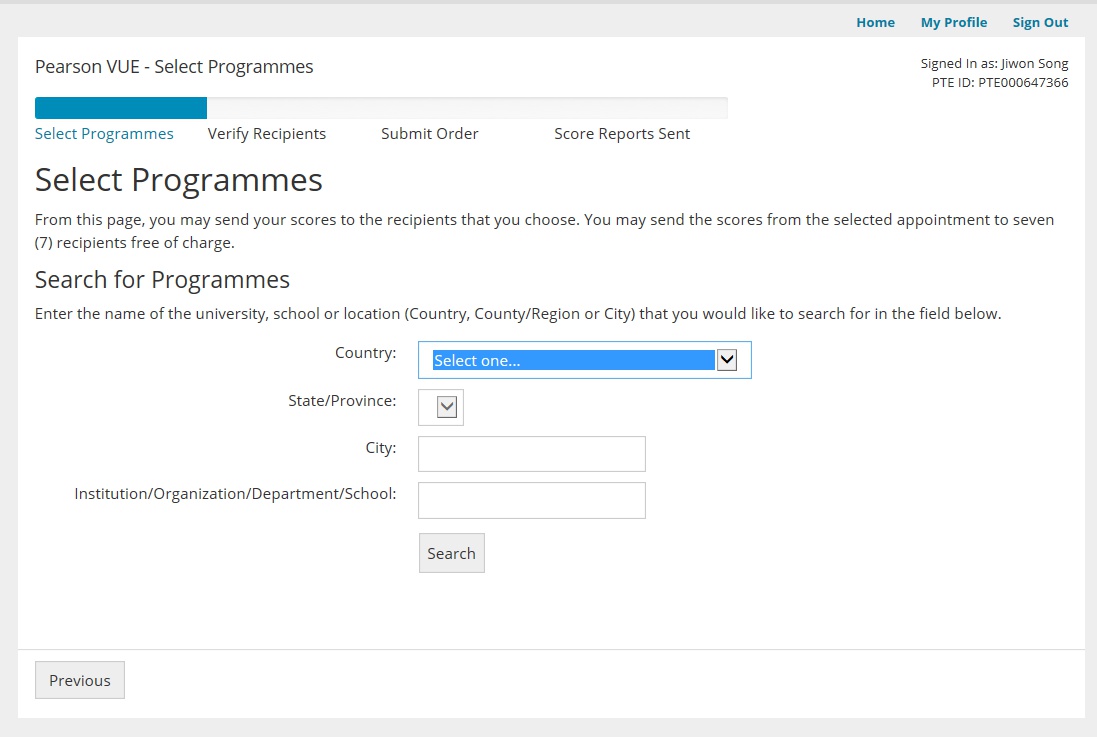Image resolution: width=1097 pixels, height=737 pixels.
Task: Click the City text field
Action: click(531, 454)
